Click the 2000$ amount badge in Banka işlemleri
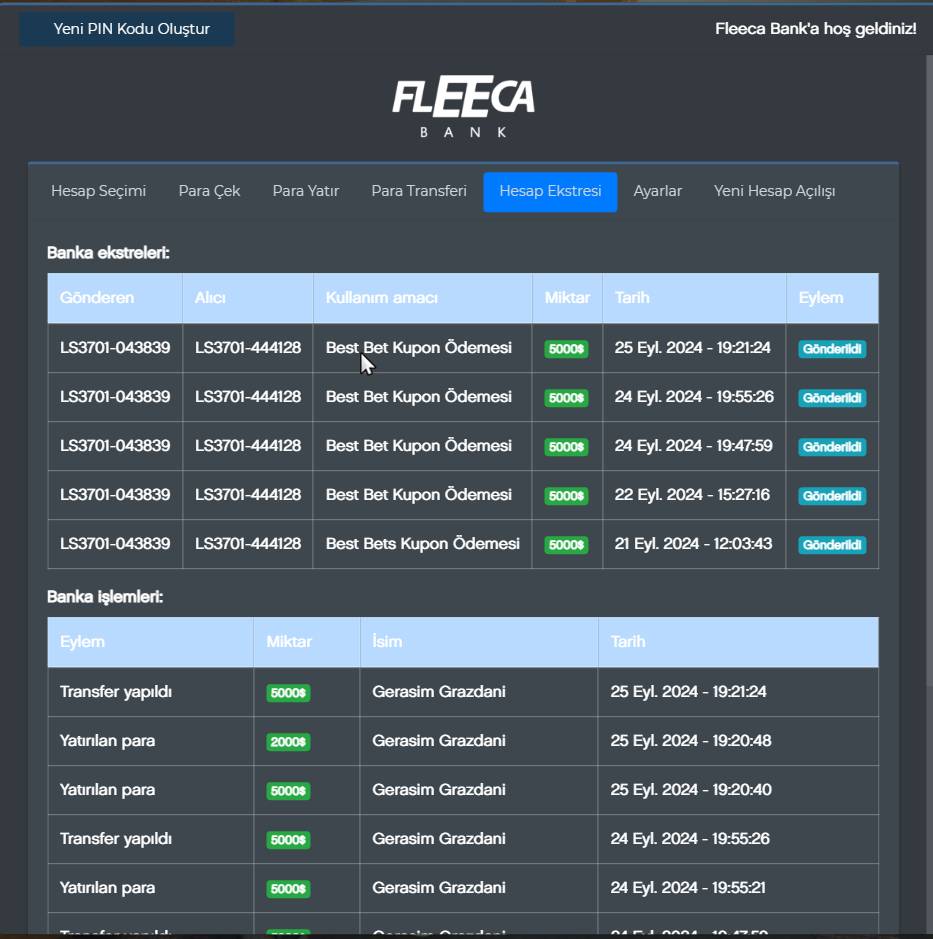This screenshot has width=933, height=939. 288,742
